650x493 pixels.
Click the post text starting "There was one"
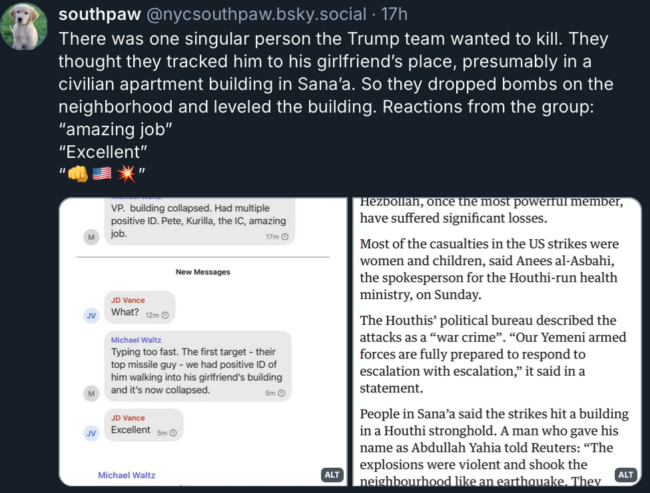[336, 95]
